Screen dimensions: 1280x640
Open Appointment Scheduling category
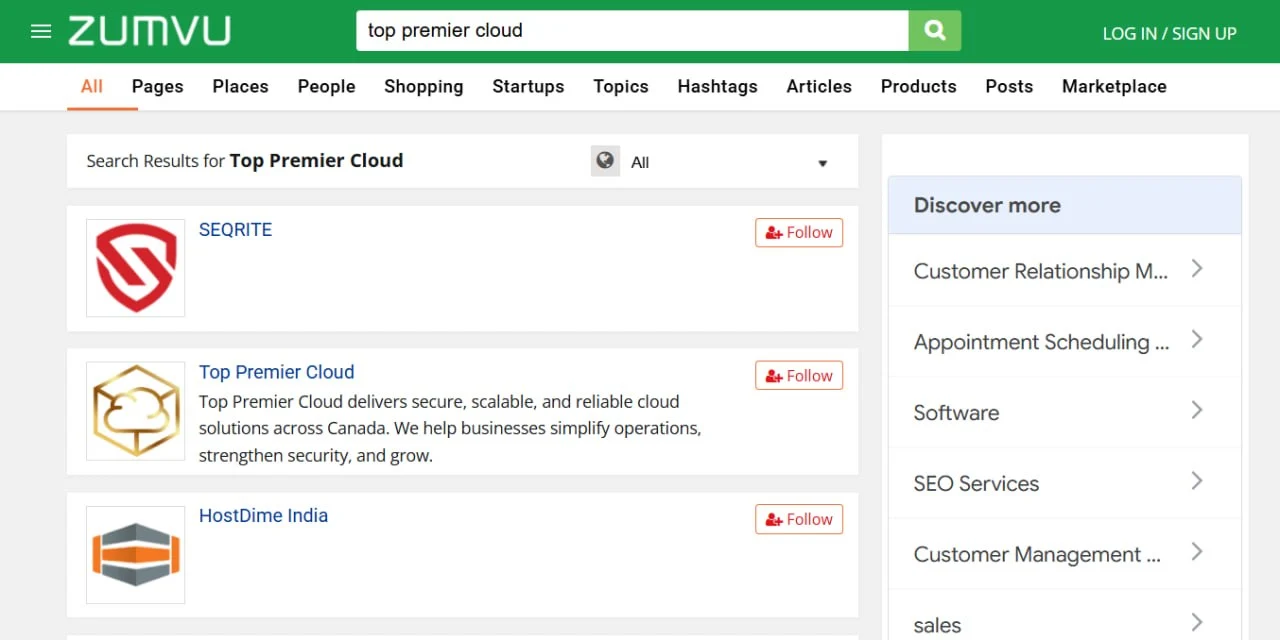(1041, 342)
